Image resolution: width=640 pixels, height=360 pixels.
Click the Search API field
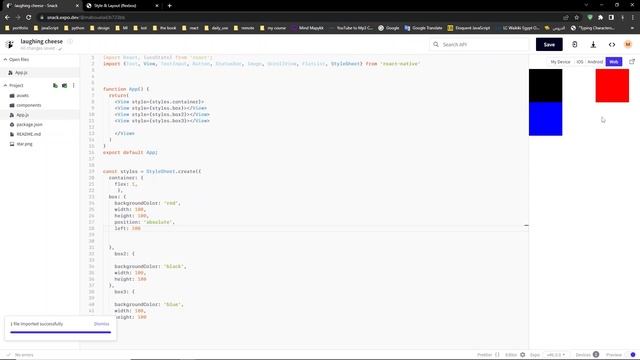[479, 44]
